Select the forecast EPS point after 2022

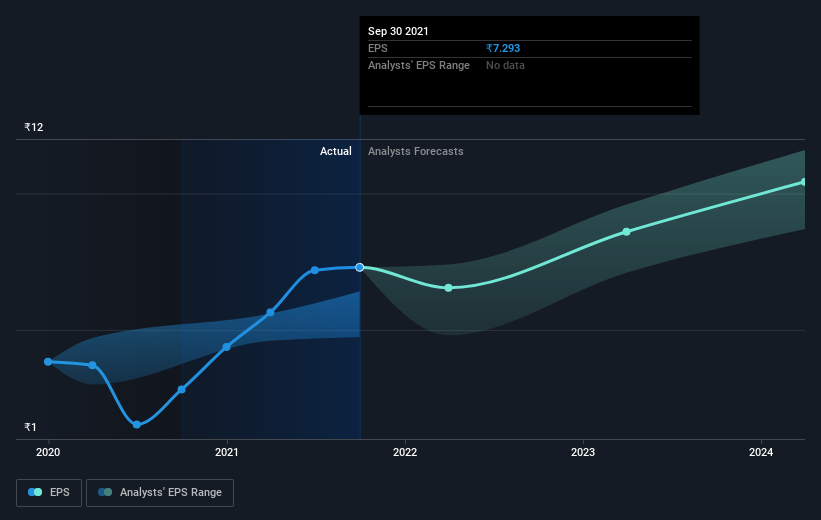[x=449, y=288]
